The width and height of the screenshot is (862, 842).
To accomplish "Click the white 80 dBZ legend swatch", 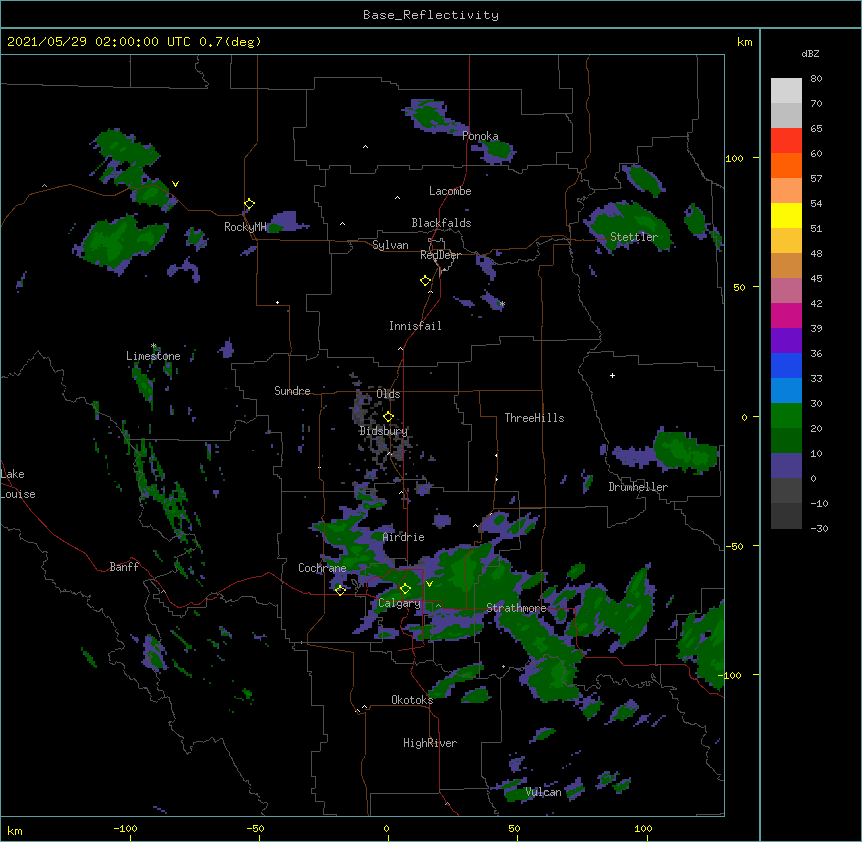I will (786, 90).
